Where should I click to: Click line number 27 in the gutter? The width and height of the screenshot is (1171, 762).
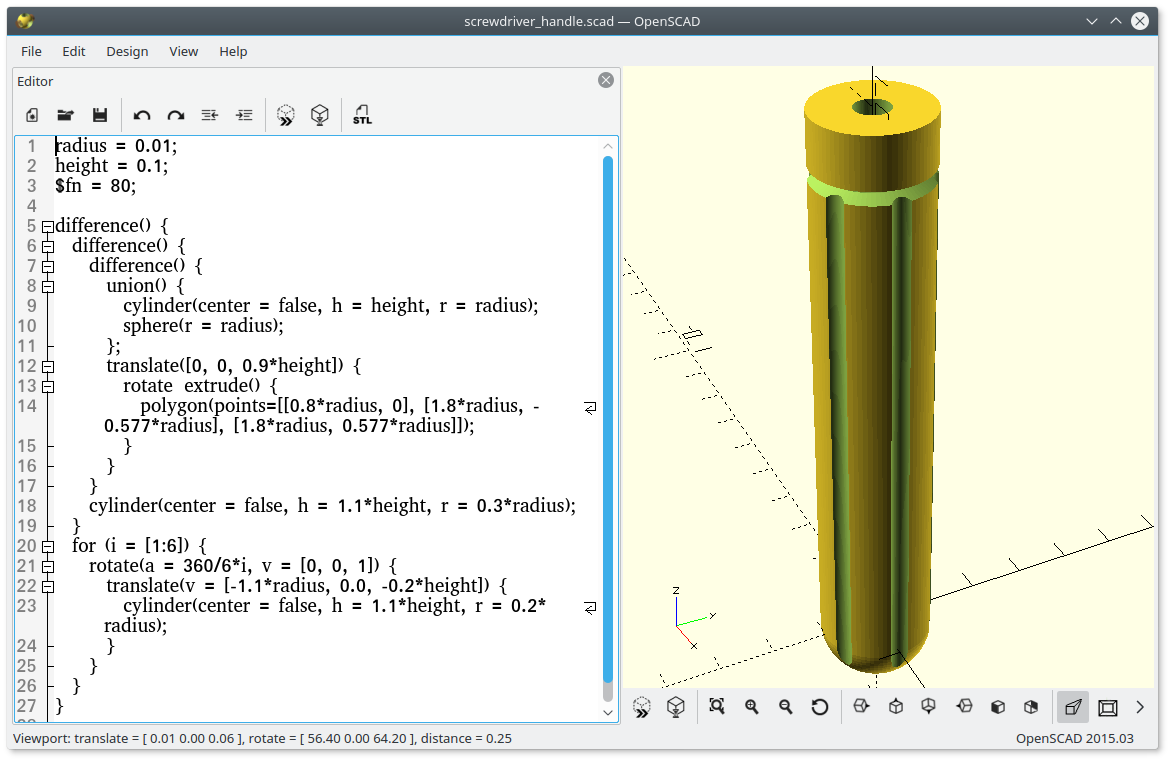[x=26, y=706]
